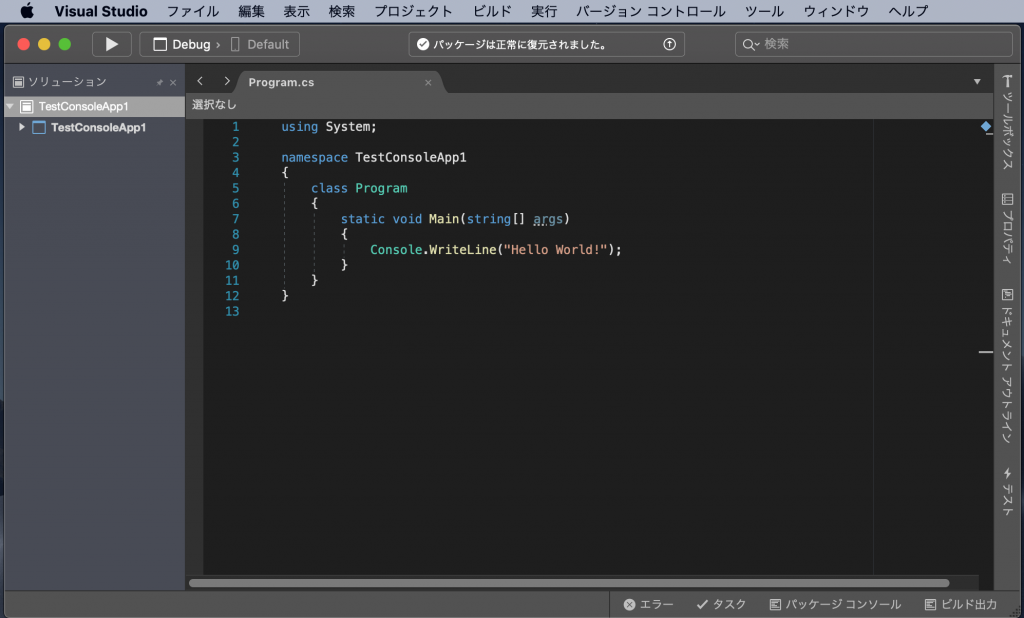Click the project icon in tree
Screen dimensions: 1024x618
coord(39,127)
